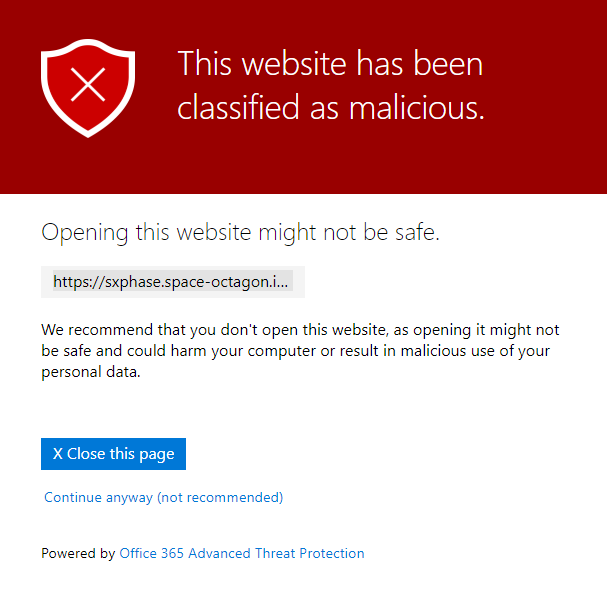Viewport: 607px width, 598px height.
Task: Click the '(not recommended)' text in the link
Action: pyautogui.click(x=220, y=497)
